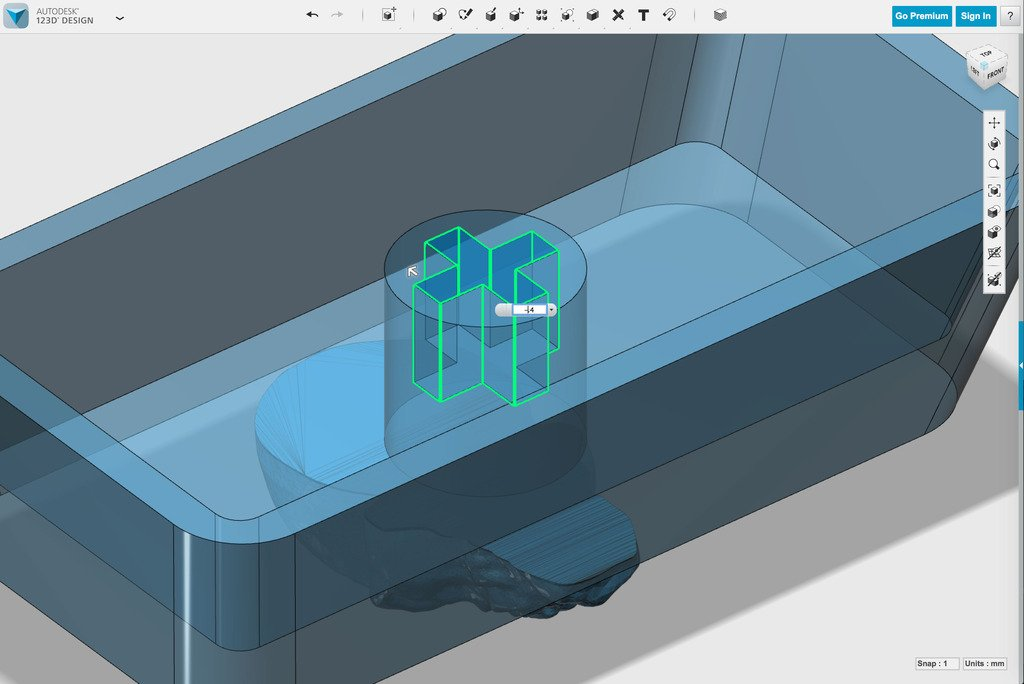
Task: Select the Orbit tool in navigation bar
Action: click(994, 144)
